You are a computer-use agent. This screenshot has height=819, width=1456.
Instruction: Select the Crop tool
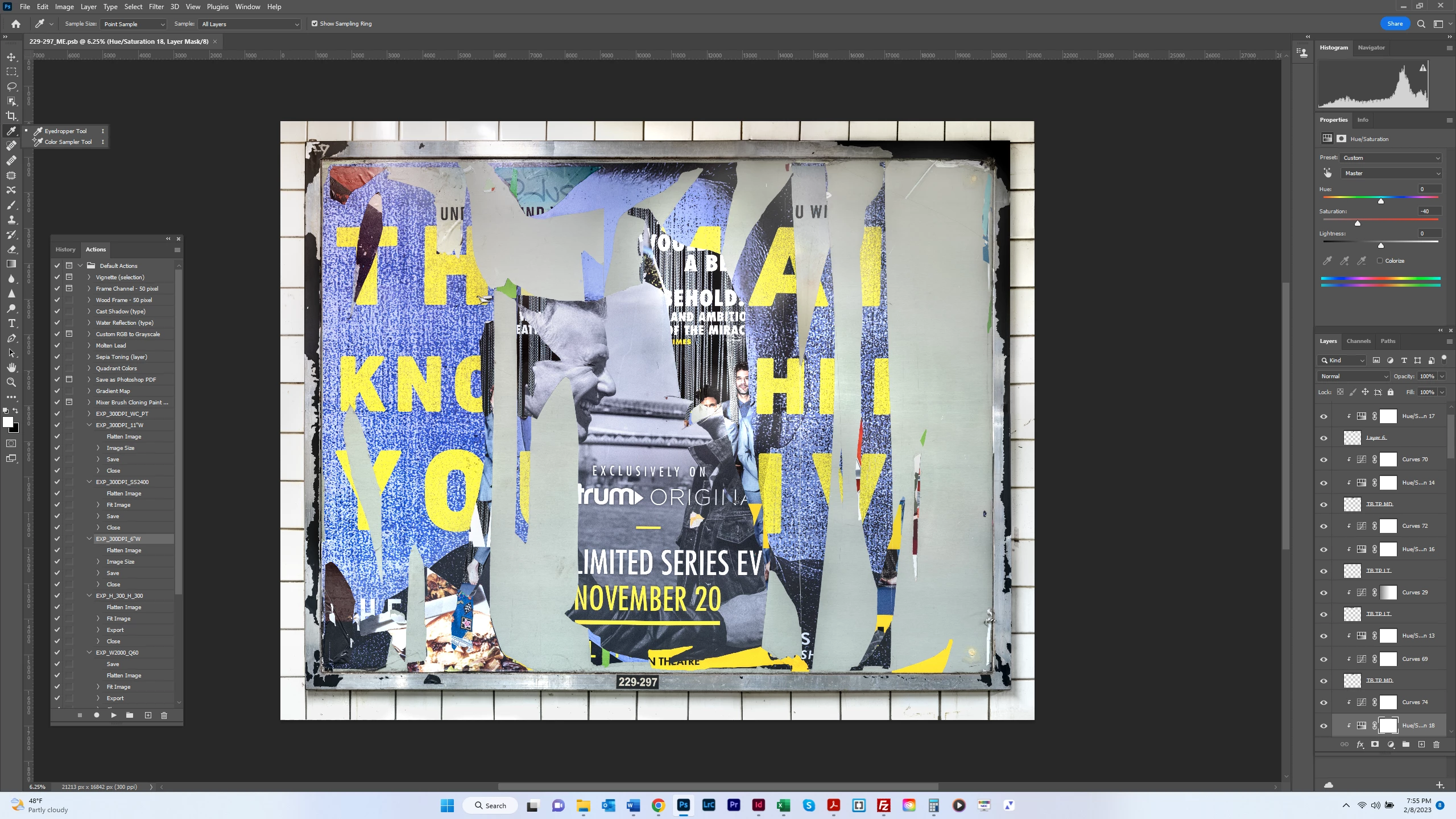click(x=11, y=116)
